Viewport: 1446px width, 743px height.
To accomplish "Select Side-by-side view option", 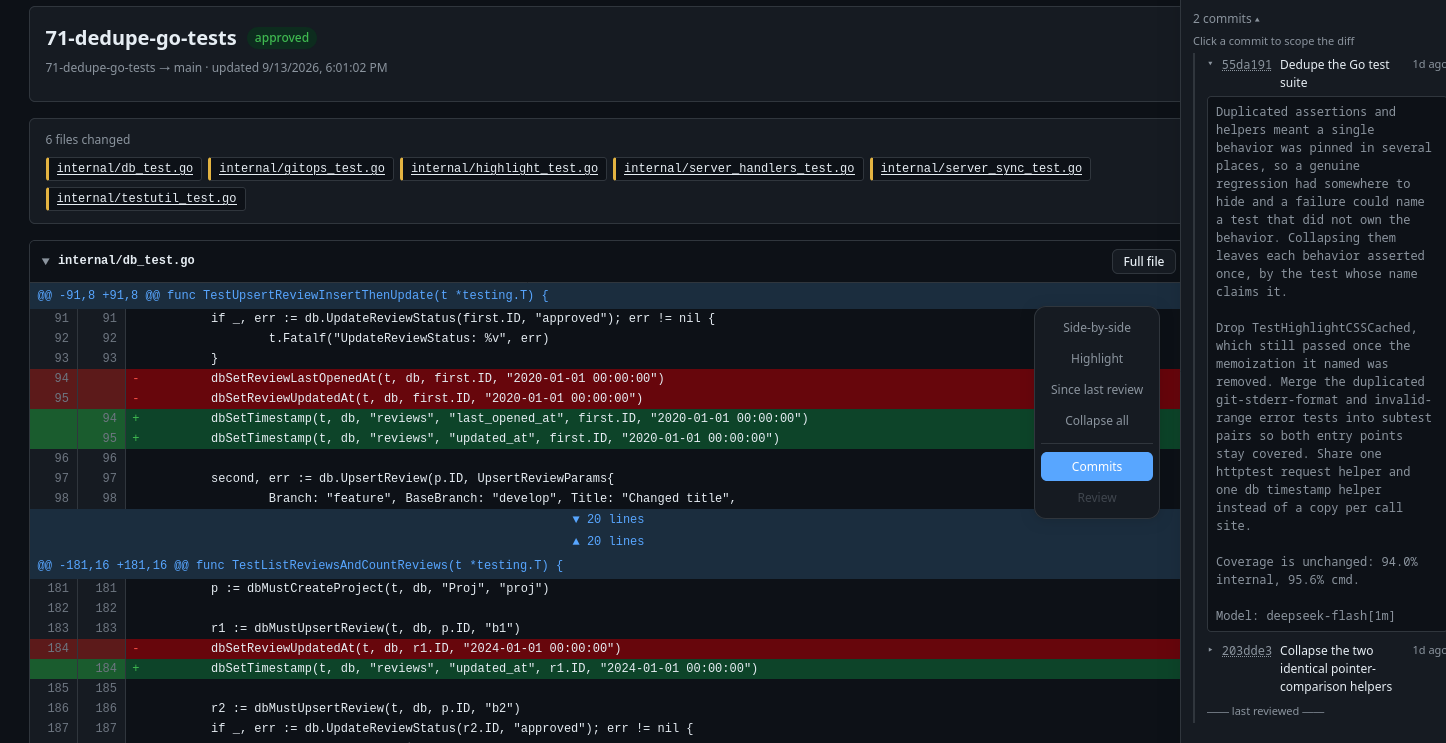I will pos(1097,328).
